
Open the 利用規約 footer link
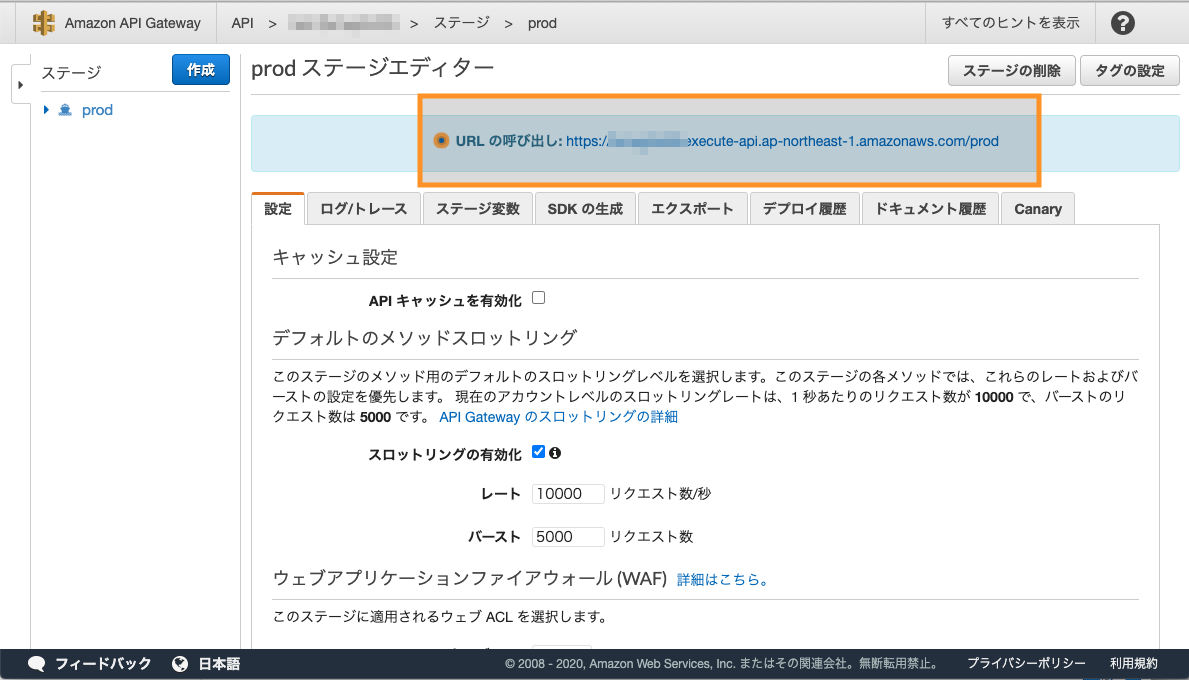(x=1134, y=663)
